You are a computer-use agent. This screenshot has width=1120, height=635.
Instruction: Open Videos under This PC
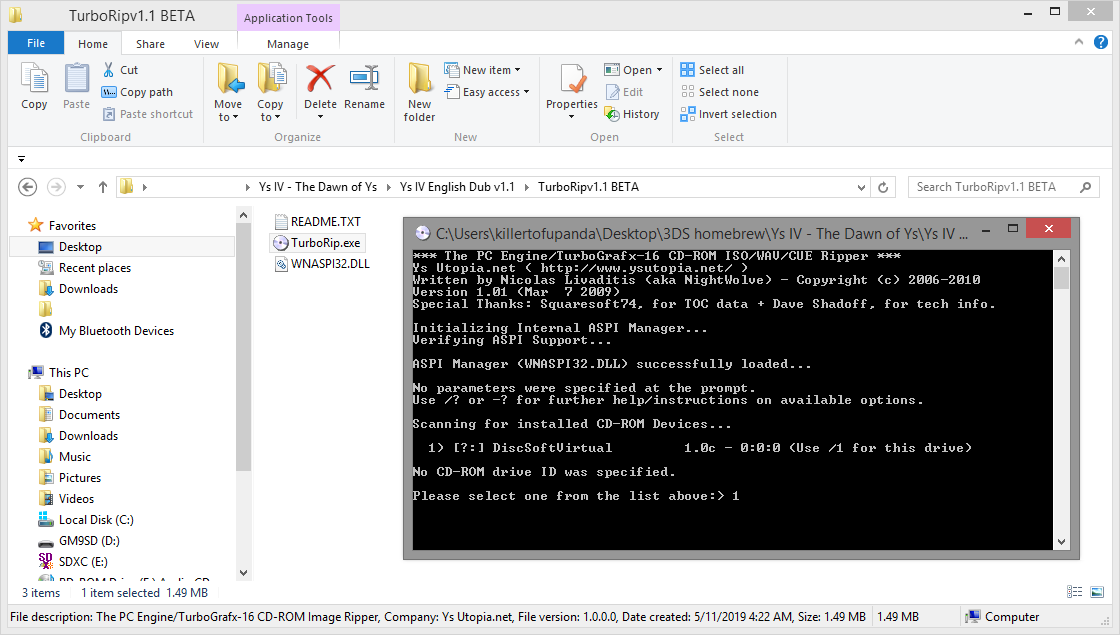coord(76,499)
